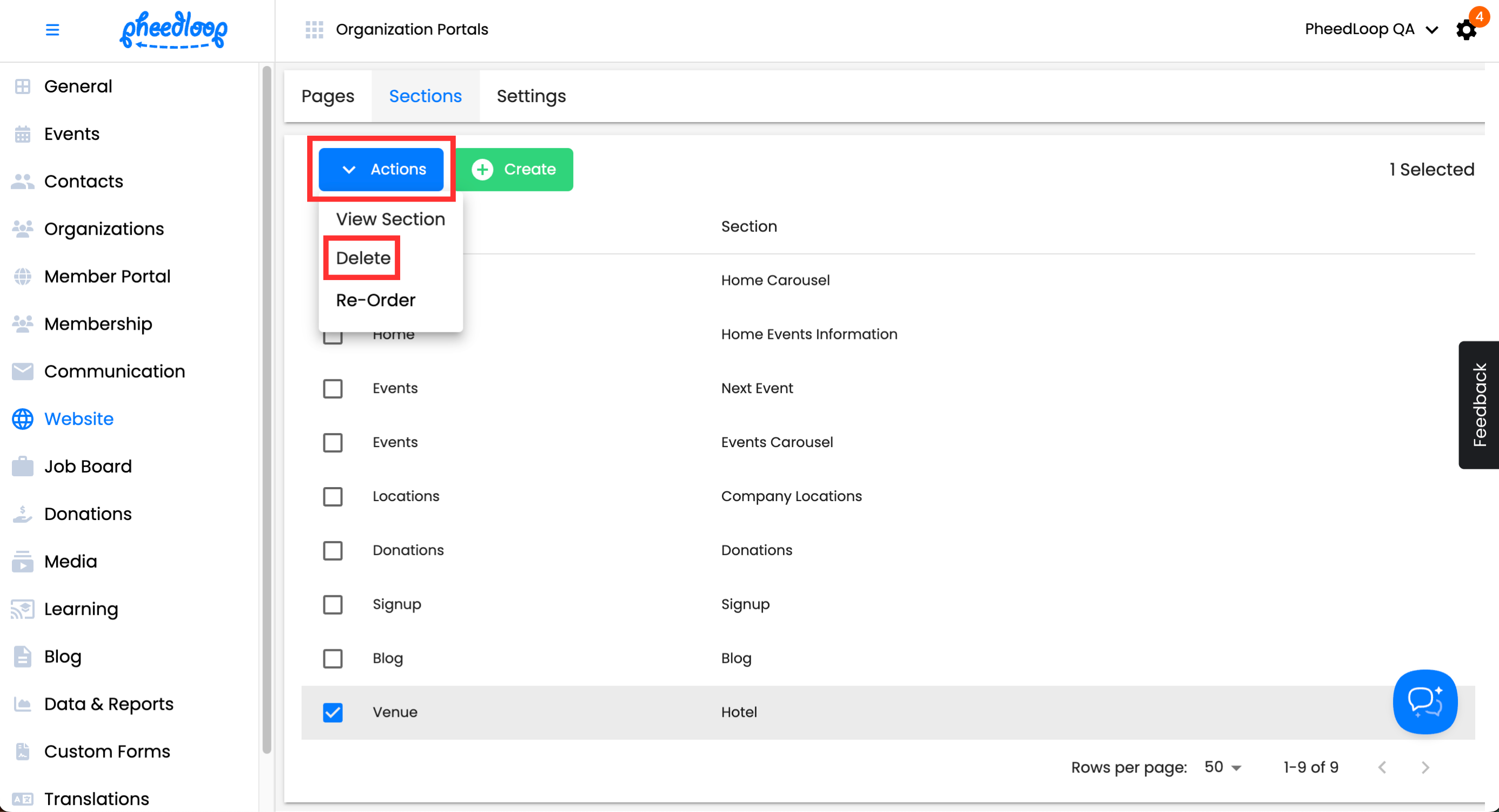Select Re-Order from Actions menu

click(x=376, y=300)
